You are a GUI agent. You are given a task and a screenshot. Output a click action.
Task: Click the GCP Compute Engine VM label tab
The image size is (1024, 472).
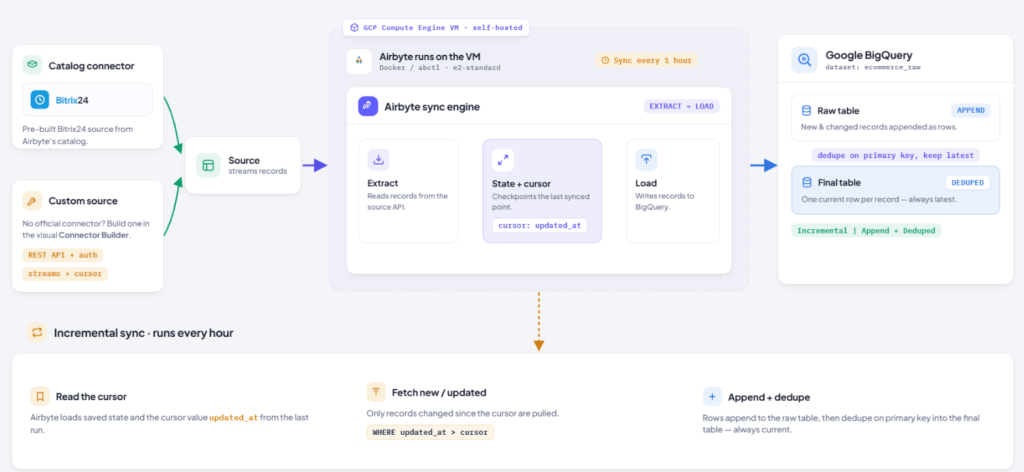(436, 27)
